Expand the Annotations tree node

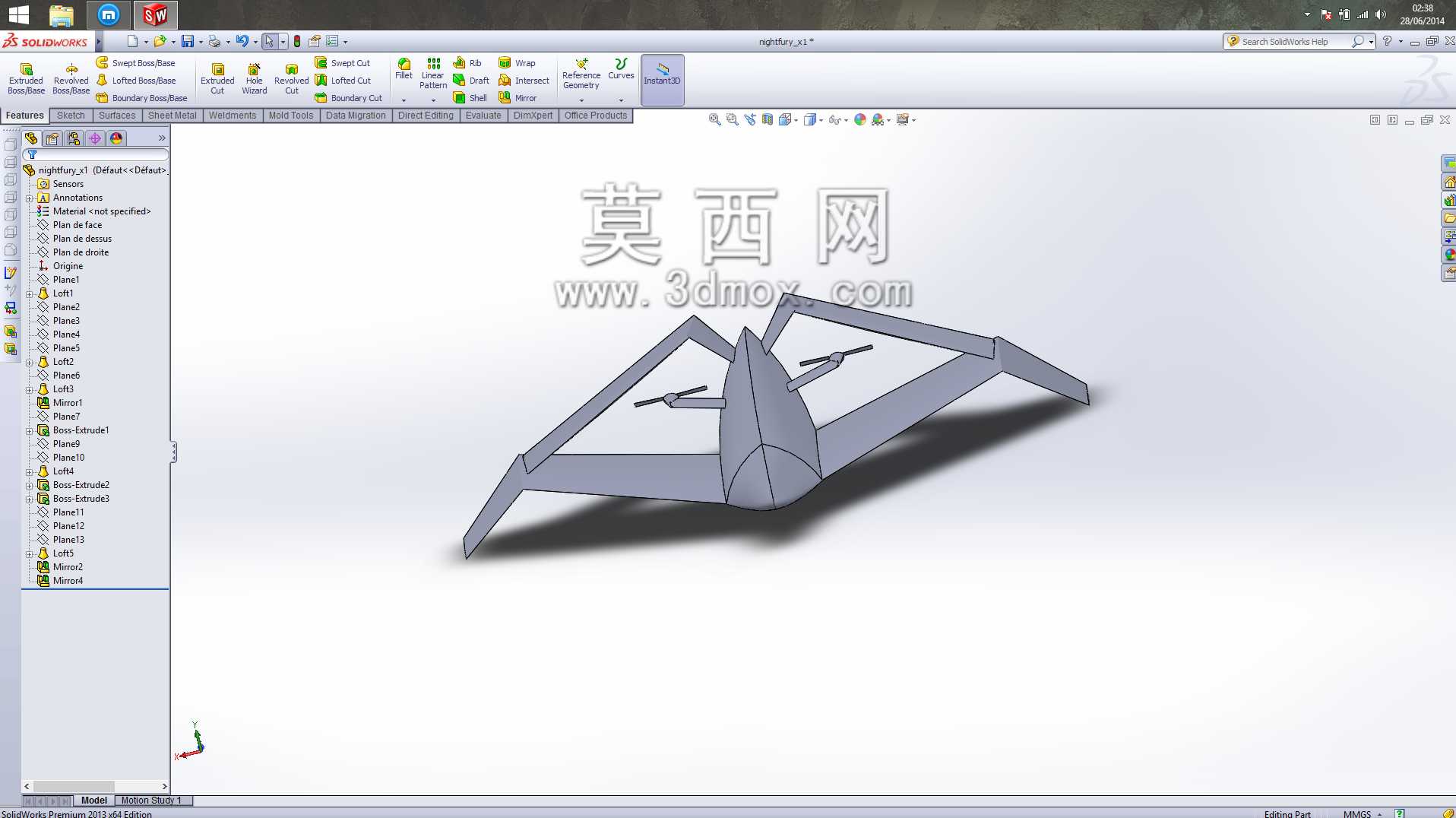pos(30,198)
